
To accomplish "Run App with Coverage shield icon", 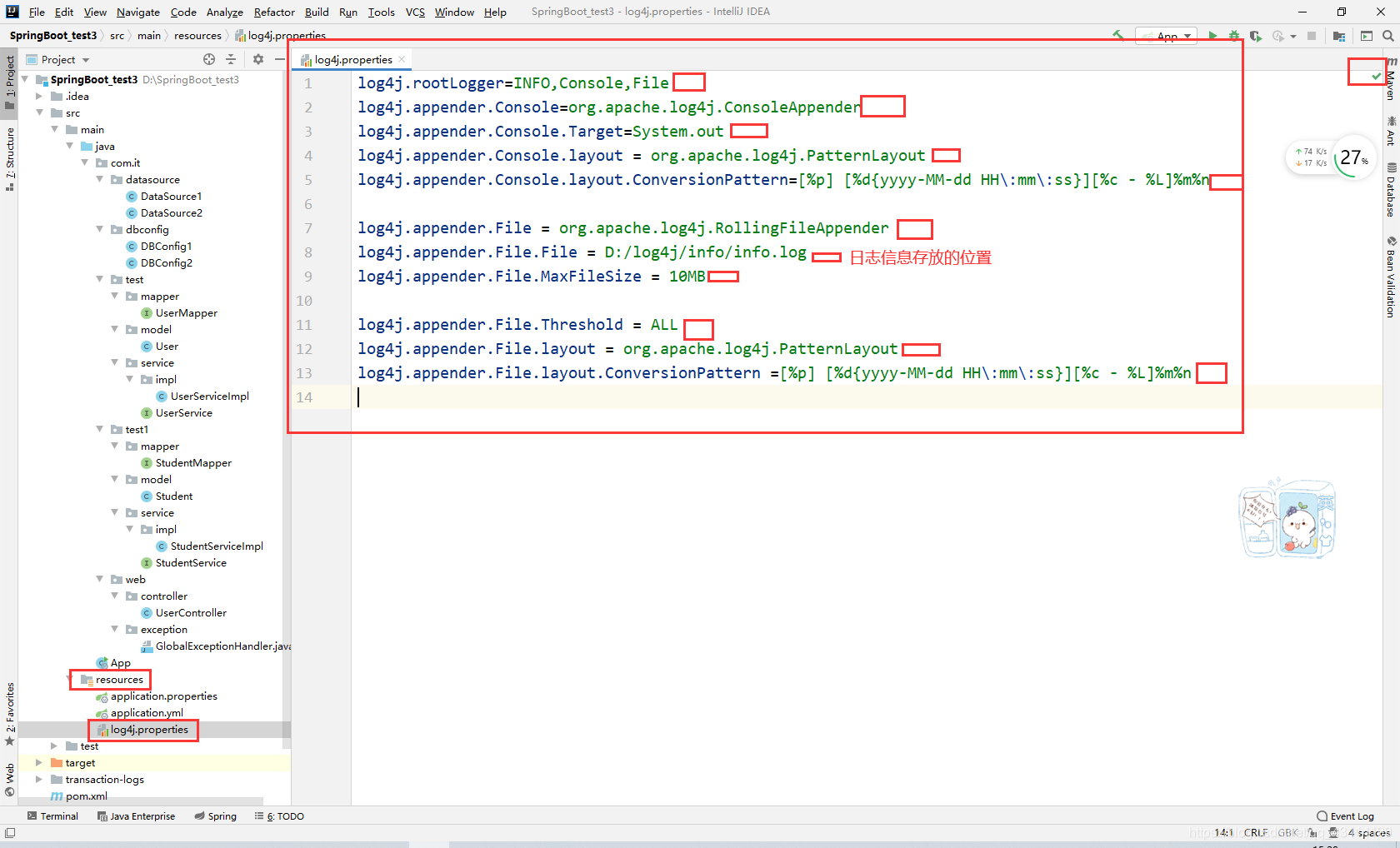I will (x=1256, y=36).
